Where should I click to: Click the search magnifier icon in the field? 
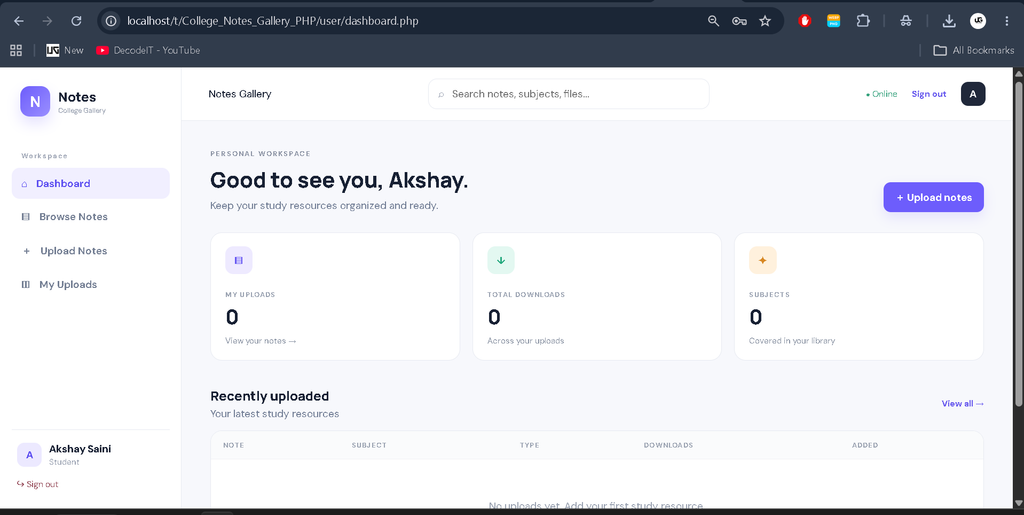[441, 95]
